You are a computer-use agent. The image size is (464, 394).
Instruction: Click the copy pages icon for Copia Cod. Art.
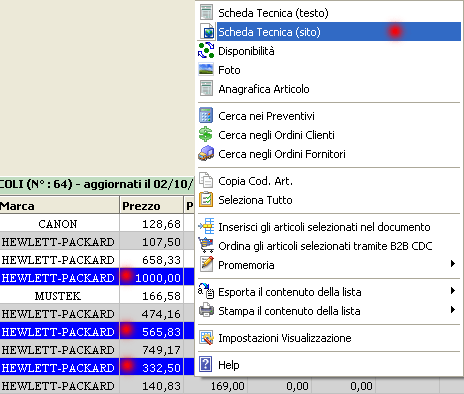[x=206, y=180]
